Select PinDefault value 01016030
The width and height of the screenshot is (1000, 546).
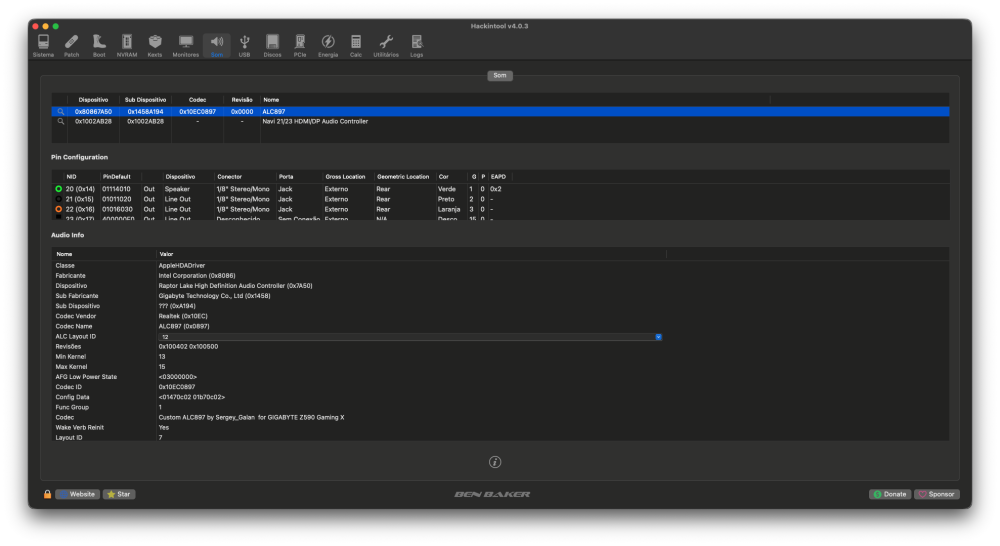pos(117,209)
